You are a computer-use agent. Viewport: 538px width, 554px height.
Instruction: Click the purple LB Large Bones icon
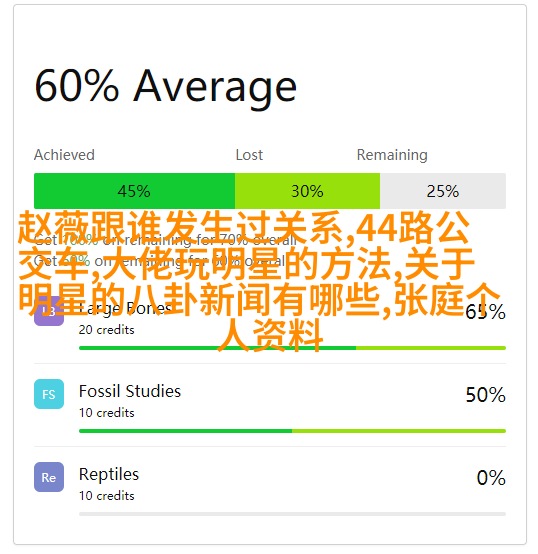tap(49, 311)
